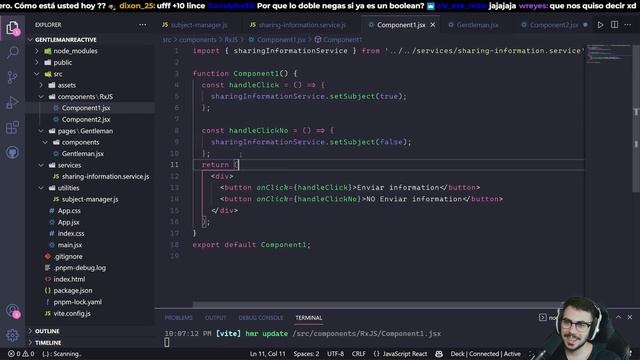Run the code with the play icon
This screenshot has width=640, height=360.
600,25
